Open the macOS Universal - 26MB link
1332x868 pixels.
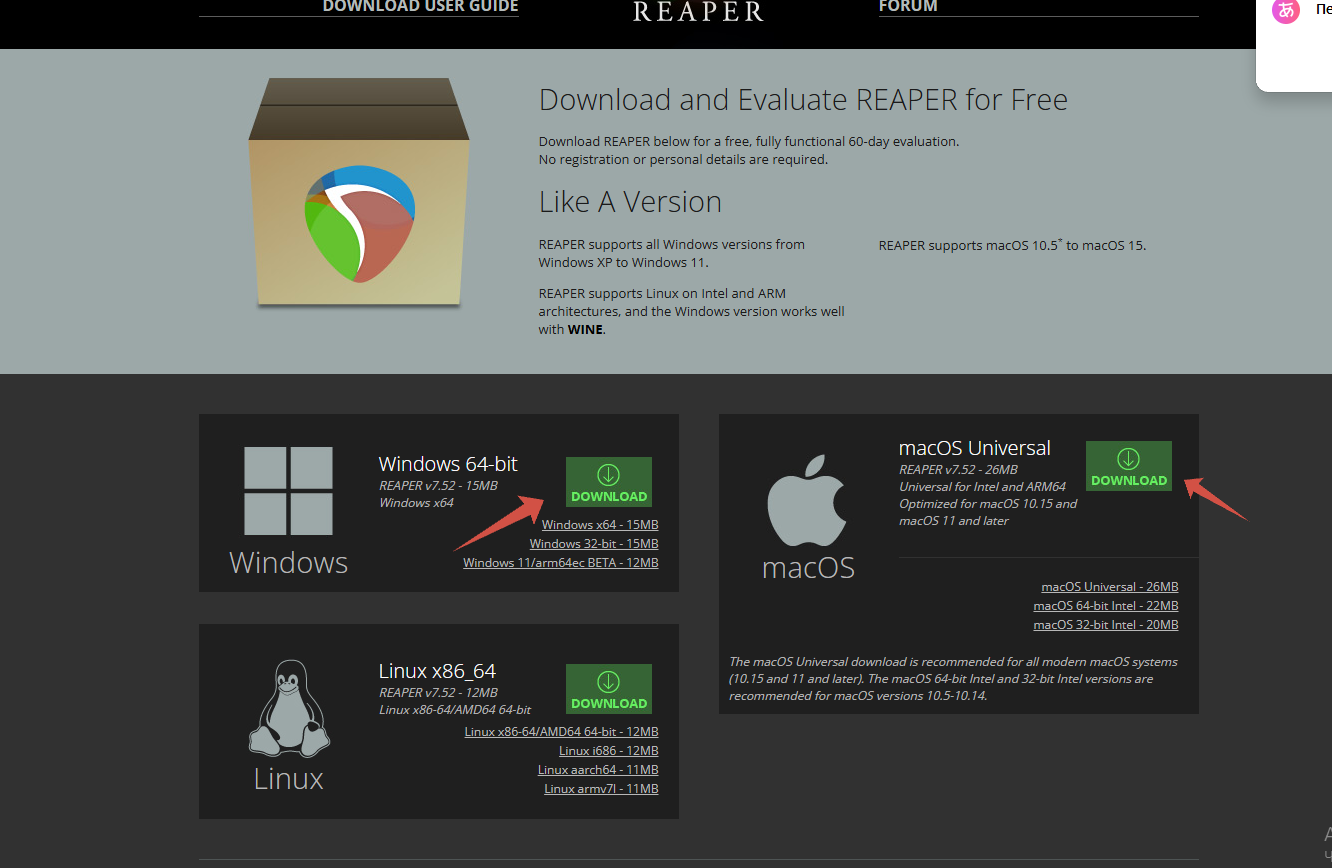1110,587
